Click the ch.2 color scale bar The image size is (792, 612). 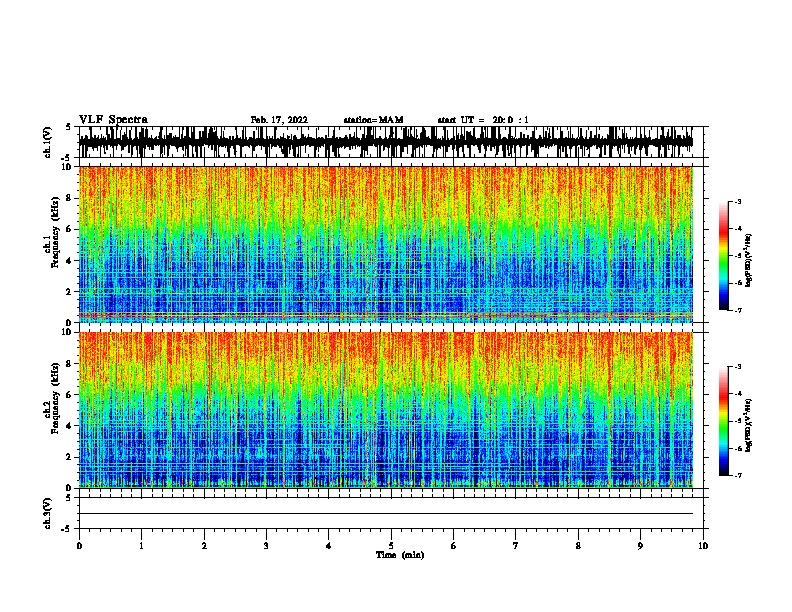point(724,421)
